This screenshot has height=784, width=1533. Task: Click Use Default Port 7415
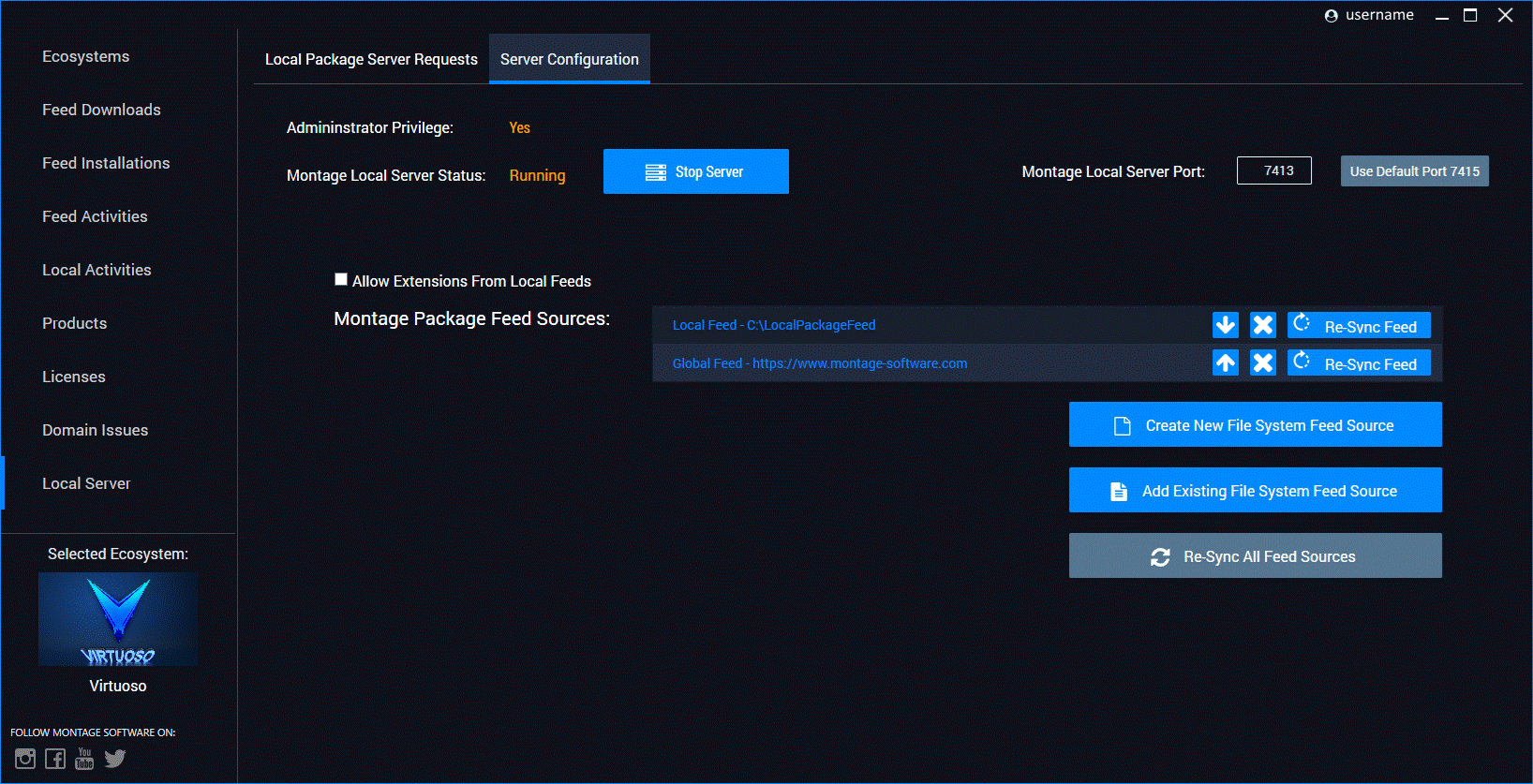[x=1415, y=171]
